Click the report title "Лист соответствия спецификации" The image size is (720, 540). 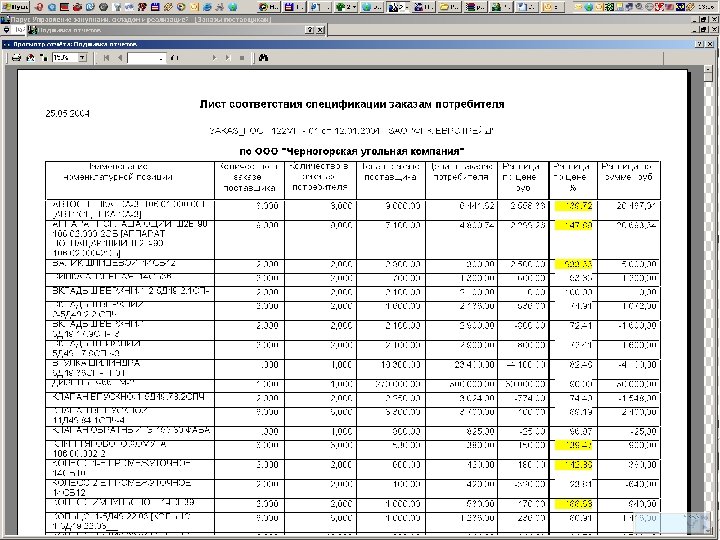tap(293, 104)
